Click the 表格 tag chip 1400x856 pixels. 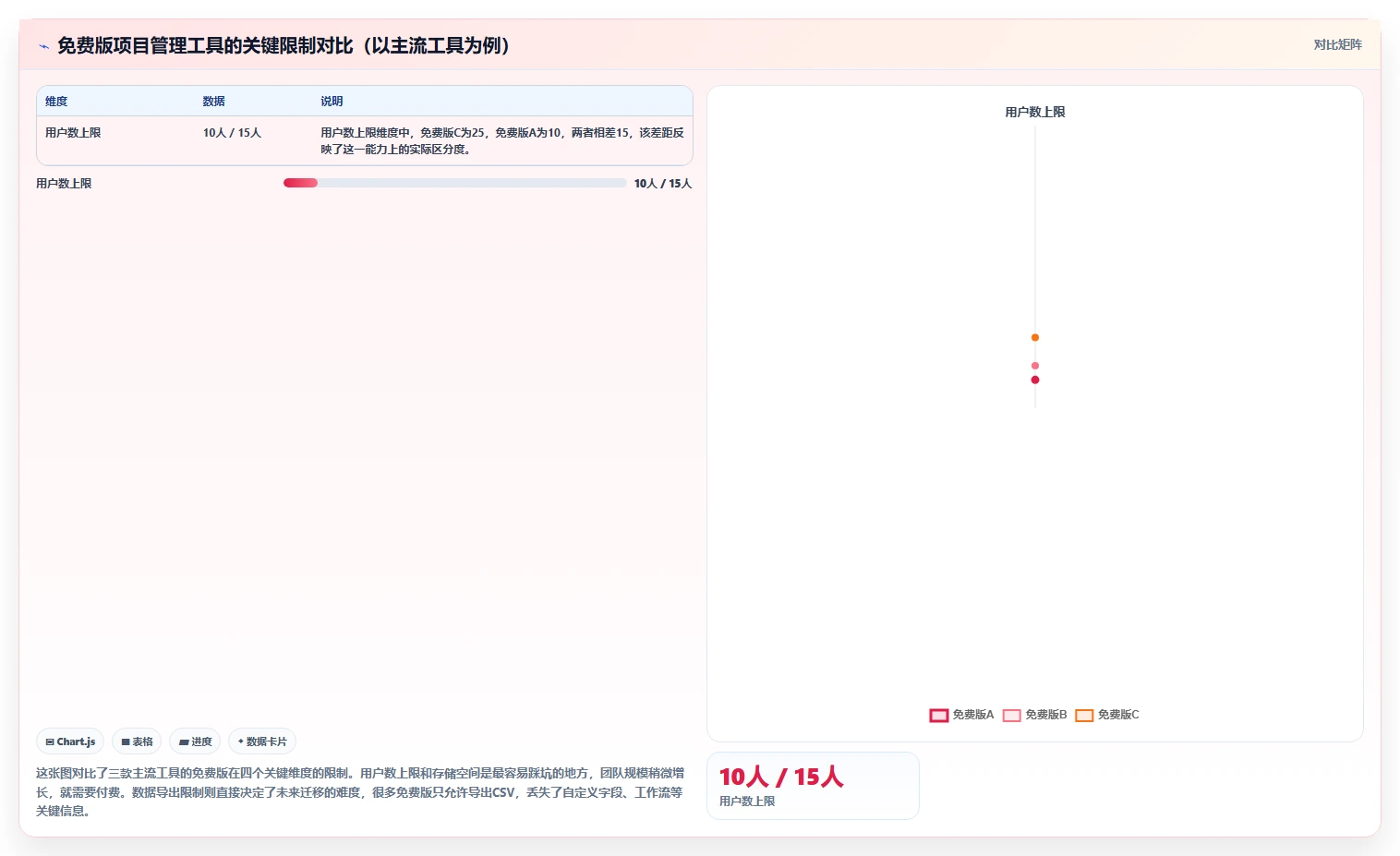pyautogui.click(x=137, y=741)
